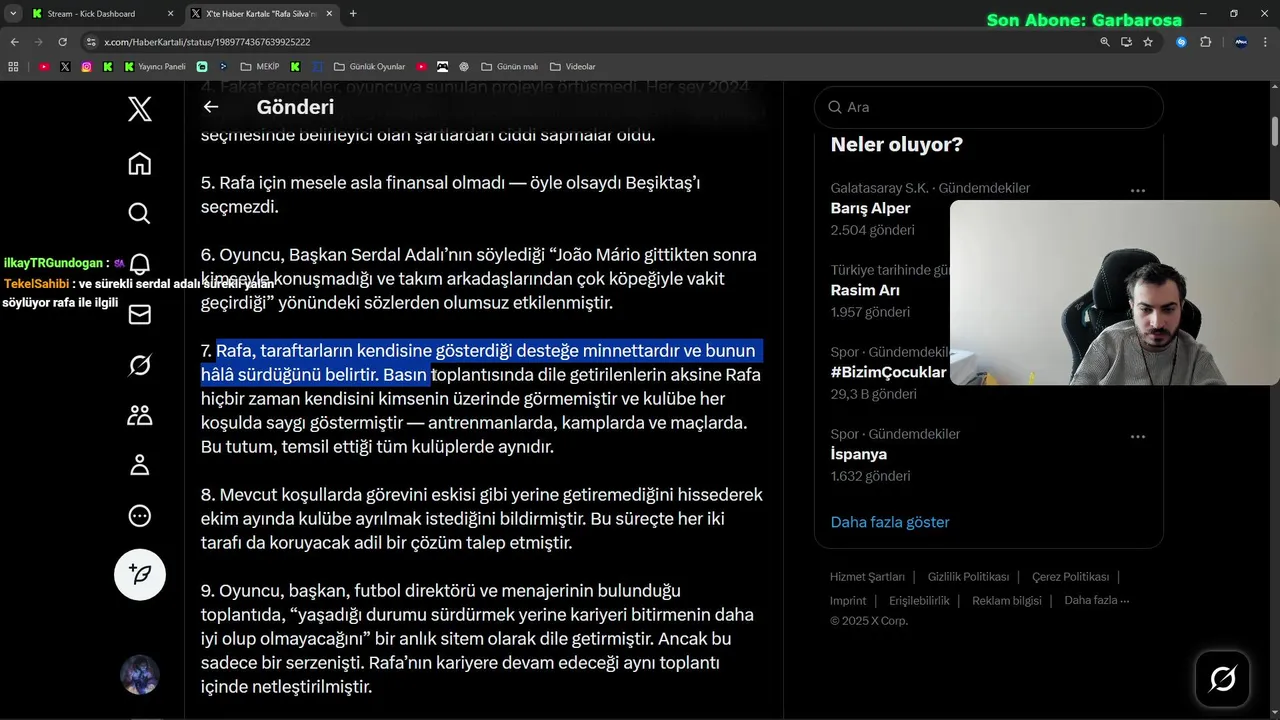Open Erişilebilirlik footer link
This screenshot has height=720, width=1280.
(919, 600)
